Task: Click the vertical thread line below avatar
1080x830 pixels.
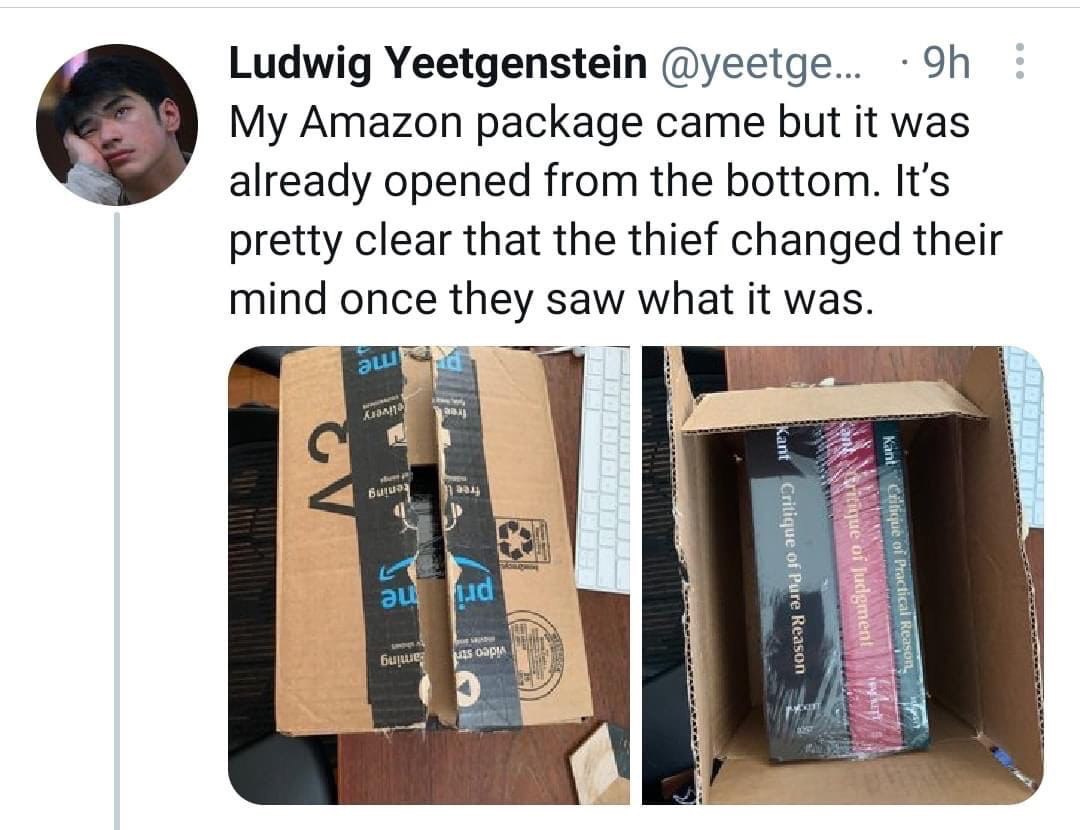Action: [117, 521]
